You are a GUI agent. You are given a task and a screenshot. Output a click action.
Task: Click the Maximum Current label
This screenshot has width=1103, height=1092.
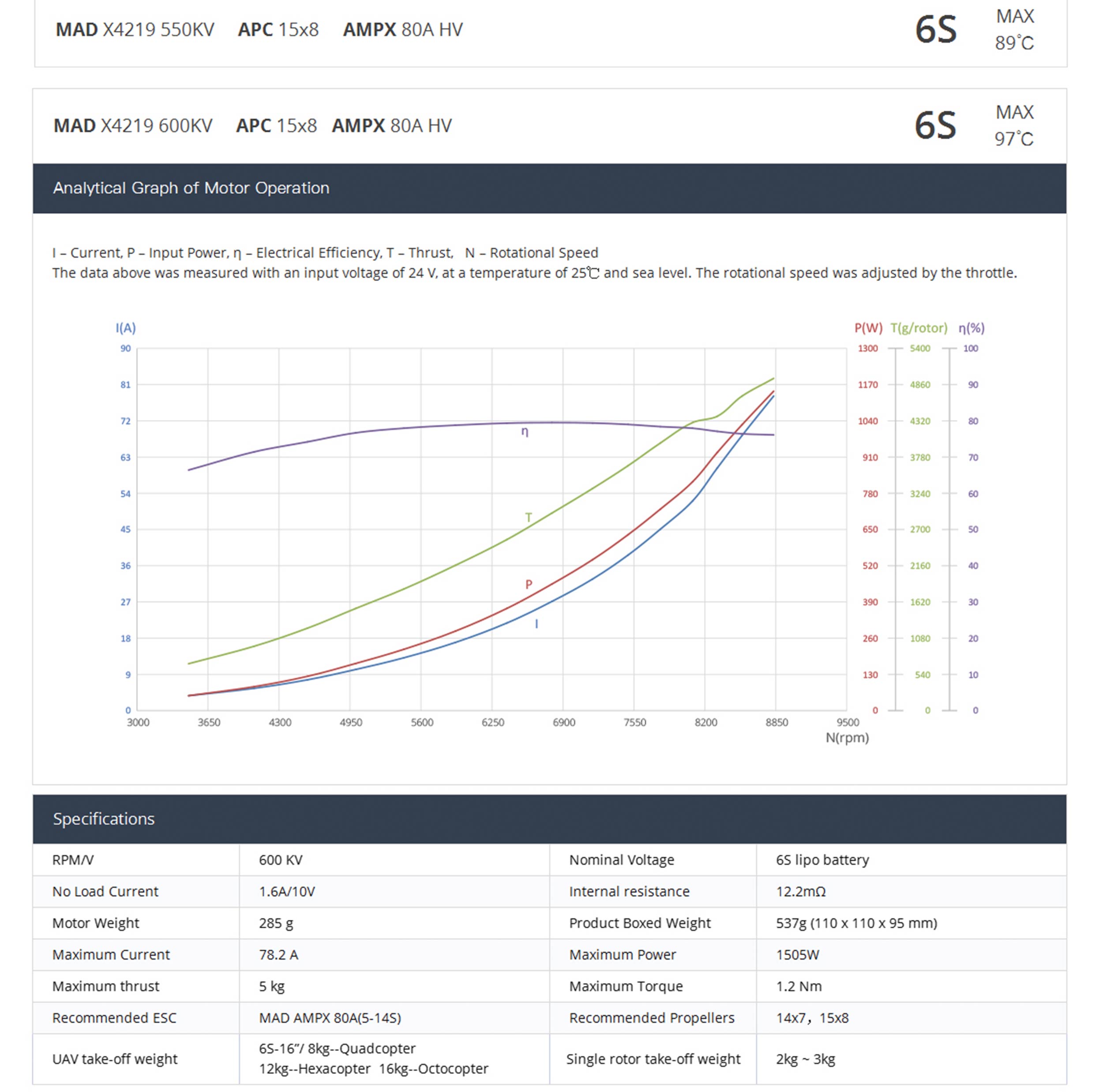[111, 954]
